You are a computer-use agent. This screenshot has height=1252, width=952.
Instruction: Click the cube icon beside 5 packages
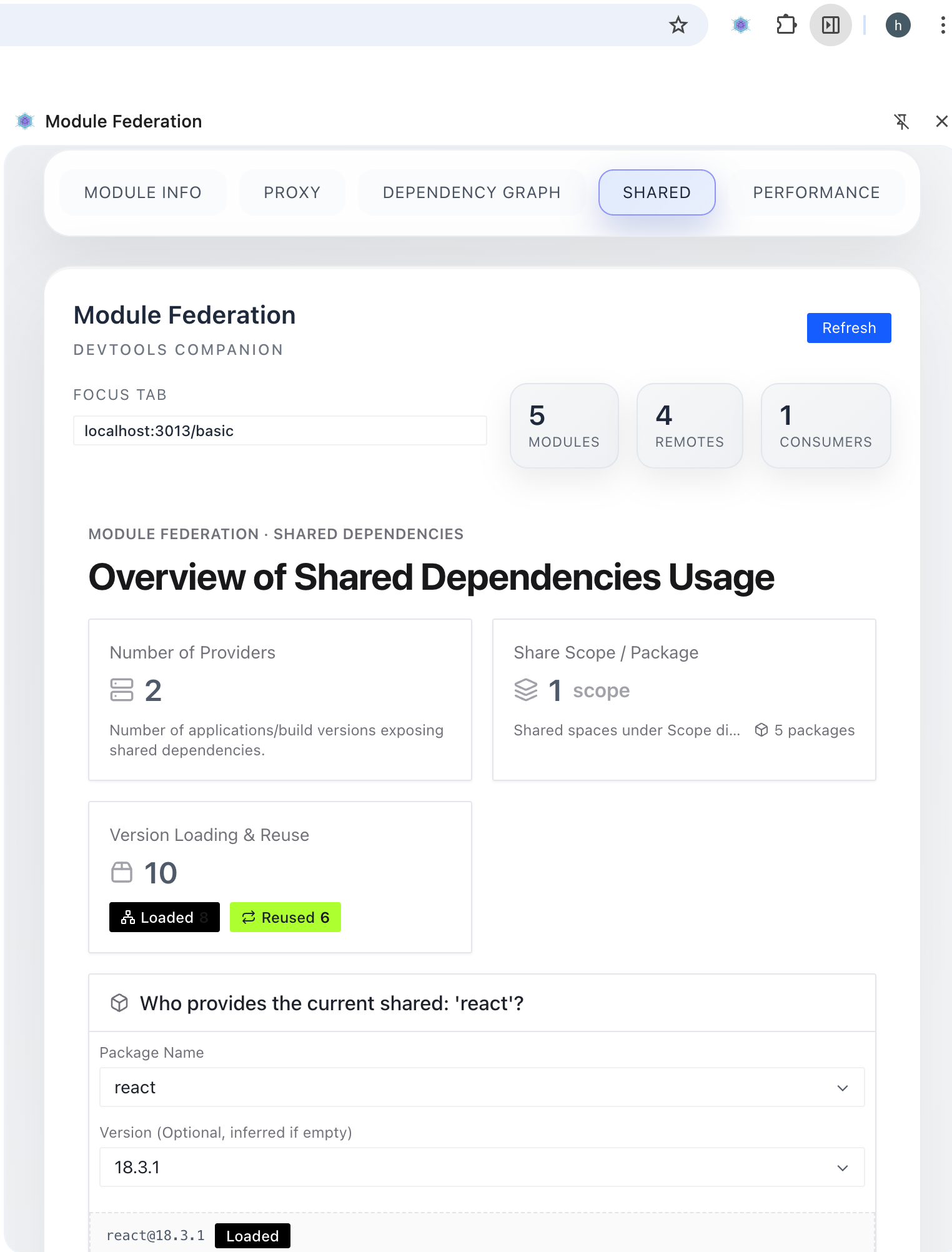click(x=761, y=730)
